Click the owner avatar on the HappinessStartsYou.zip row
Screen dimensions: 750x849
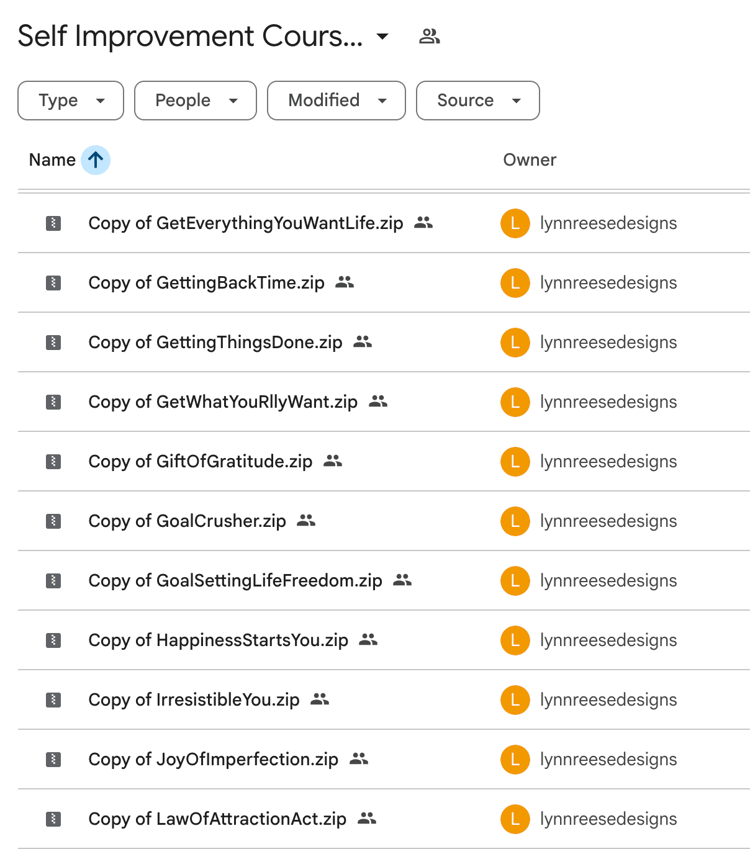[x=515, y=640]
